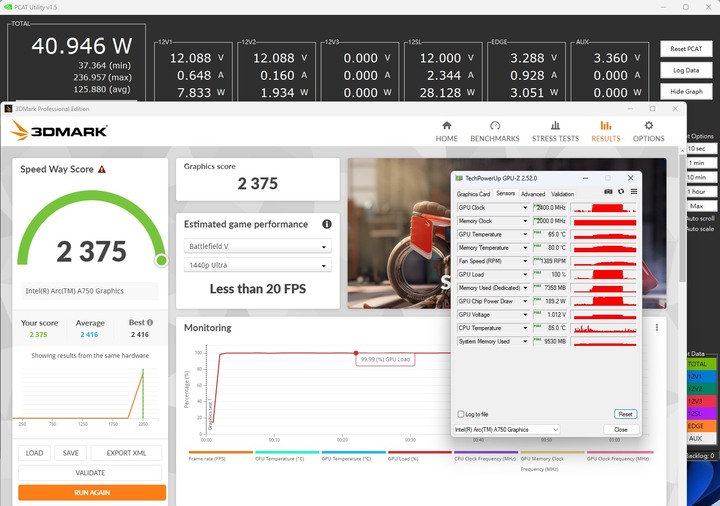This screenshot has height=506, width=720.
Task: Click the GPU-Z Reset button
Action: coord(625,414)
